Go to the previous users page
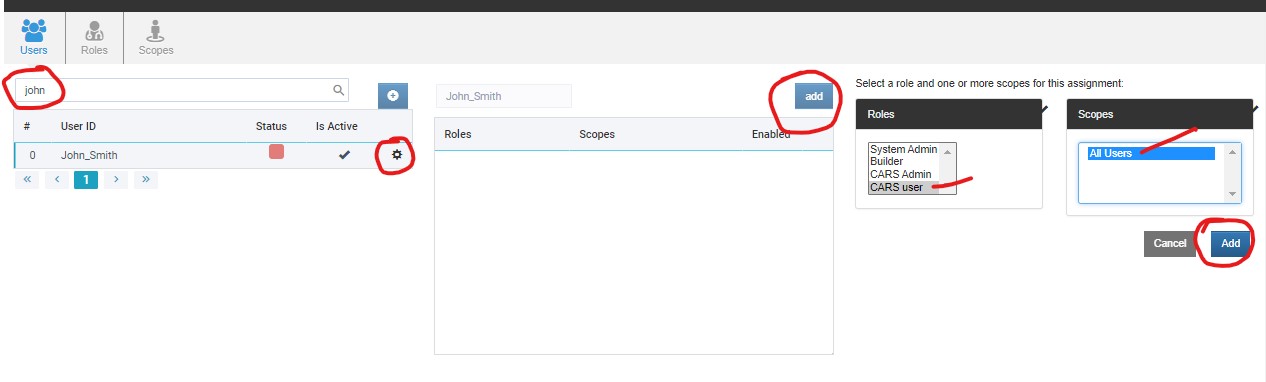1266x382 pixels. [57, 180]
